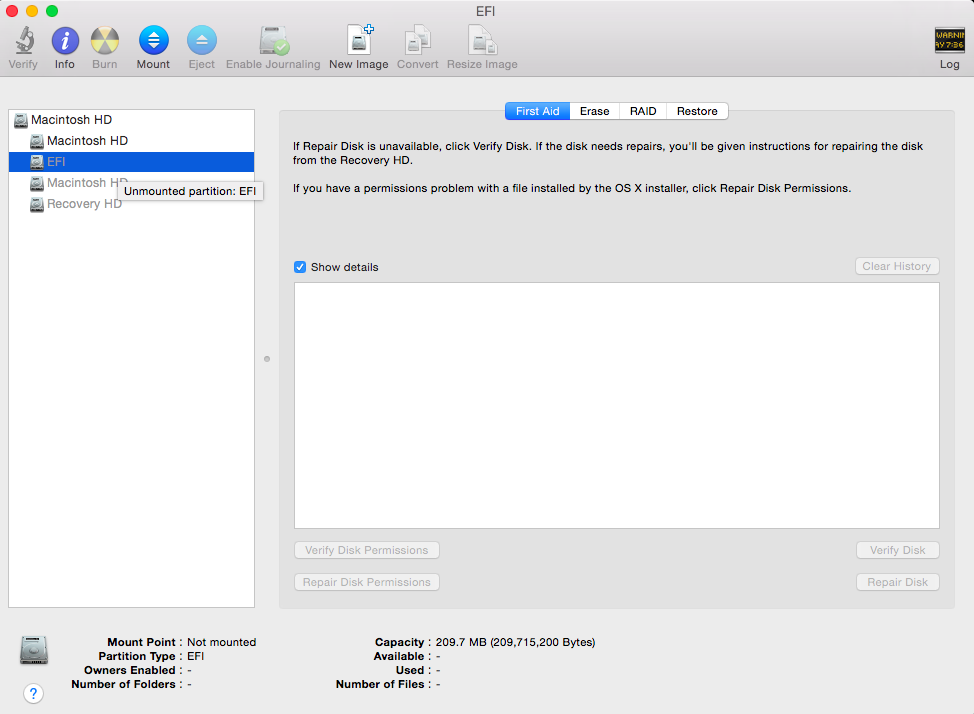The height and width of the screenshot is (714, 974).
Task: Select the mounted Macintosh HD volume
Action: [132, 140]
